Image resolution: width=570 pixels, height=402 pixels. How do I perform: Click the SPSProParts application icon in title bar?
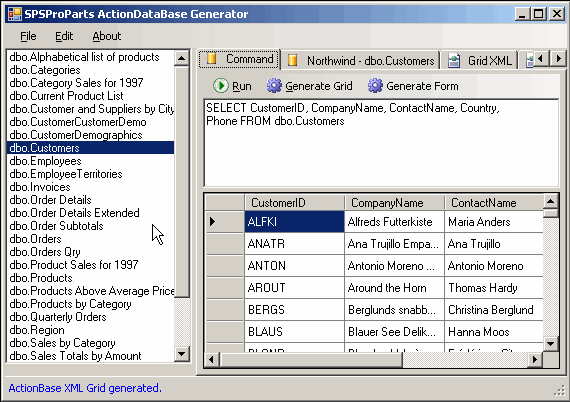pyautogui.click(x=15, y=14)
